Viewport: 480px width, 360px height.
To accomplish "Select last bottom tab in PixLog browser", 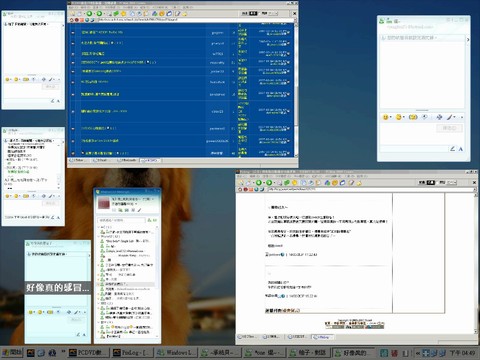I will coord(322,337).
